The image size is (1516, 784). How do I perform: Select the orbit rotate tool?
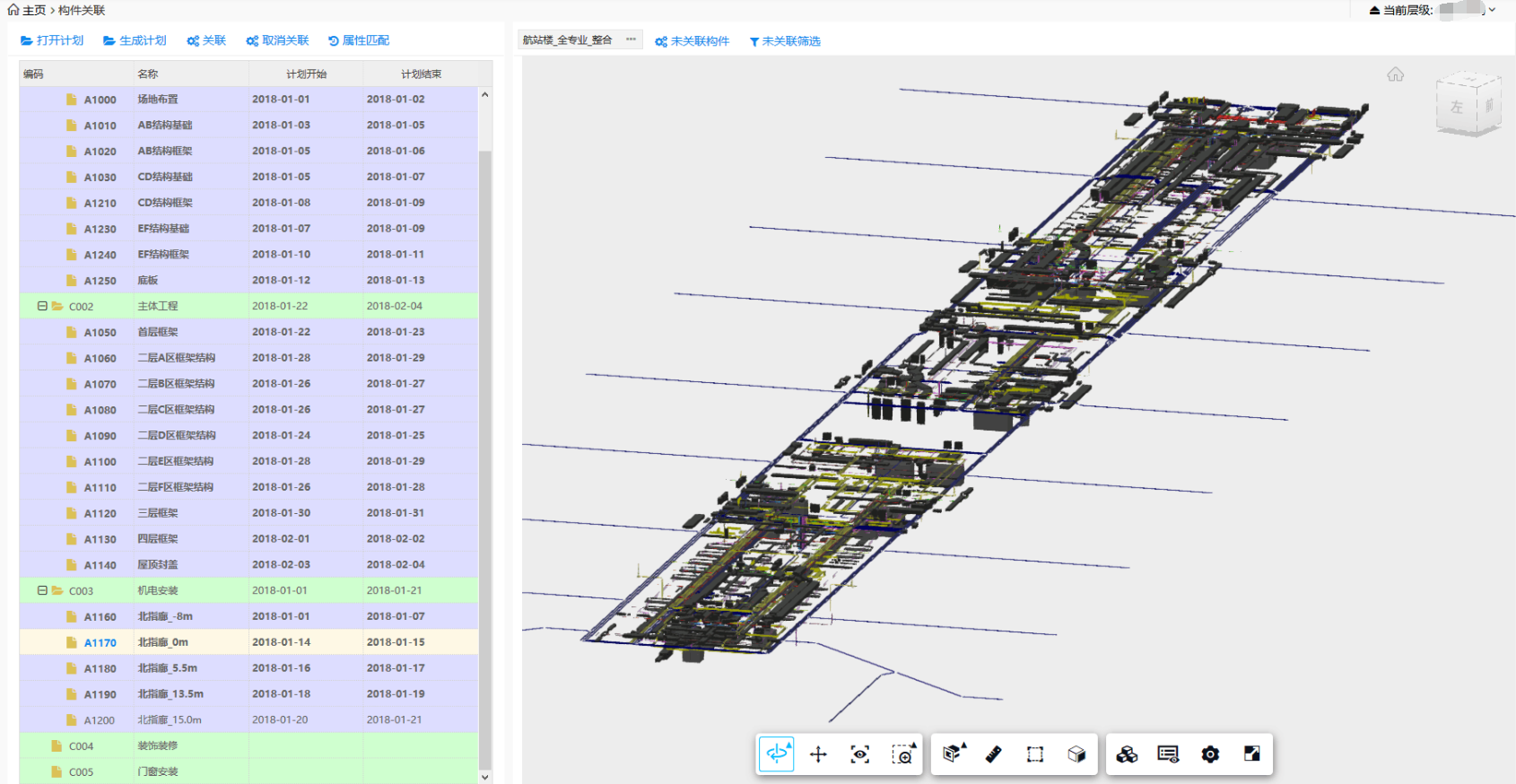pyautogui.click(x=777, y=754)
